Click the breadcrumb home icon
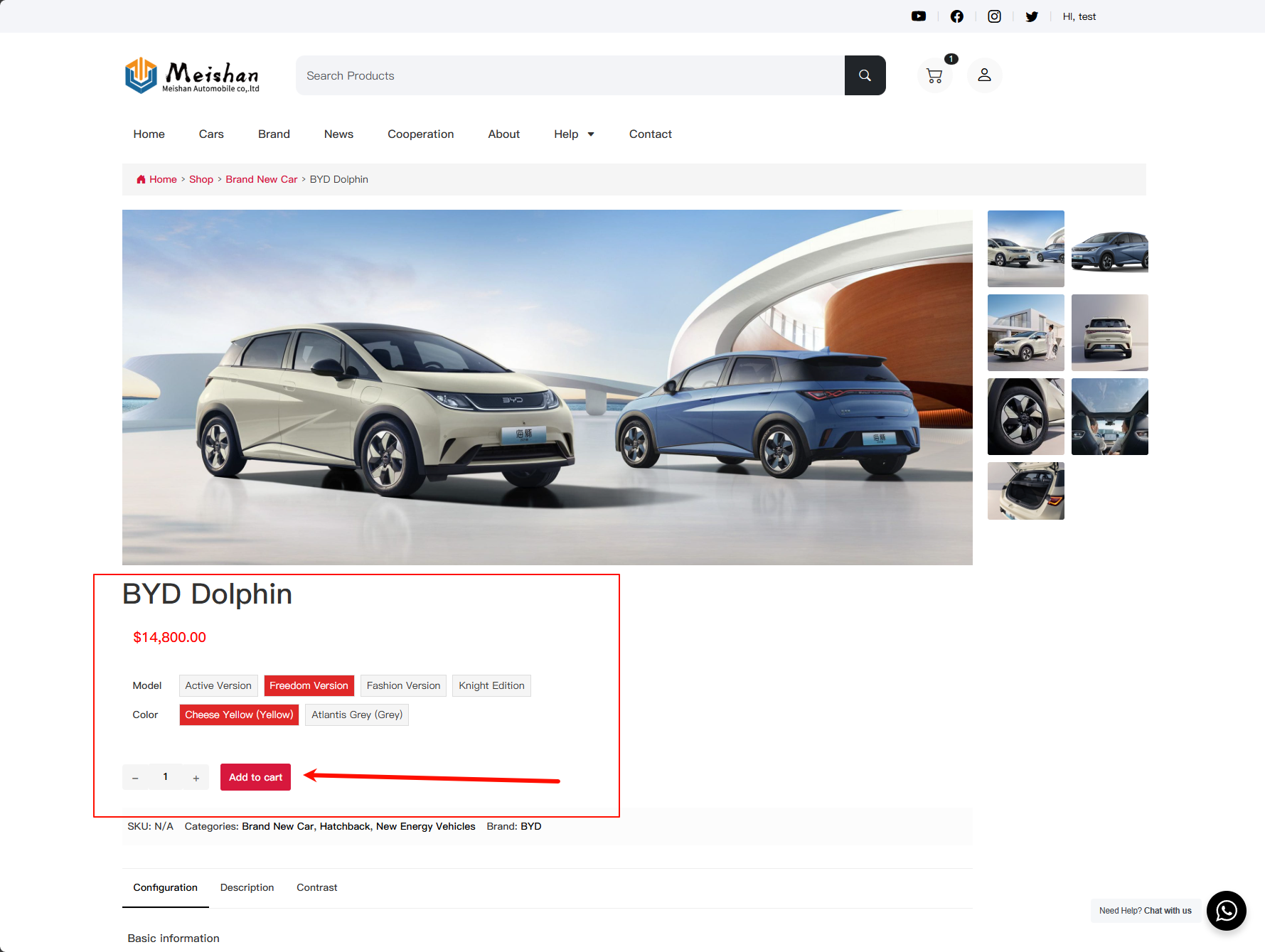The width and height of the screenshot is (1265, 952). (141, 179)
